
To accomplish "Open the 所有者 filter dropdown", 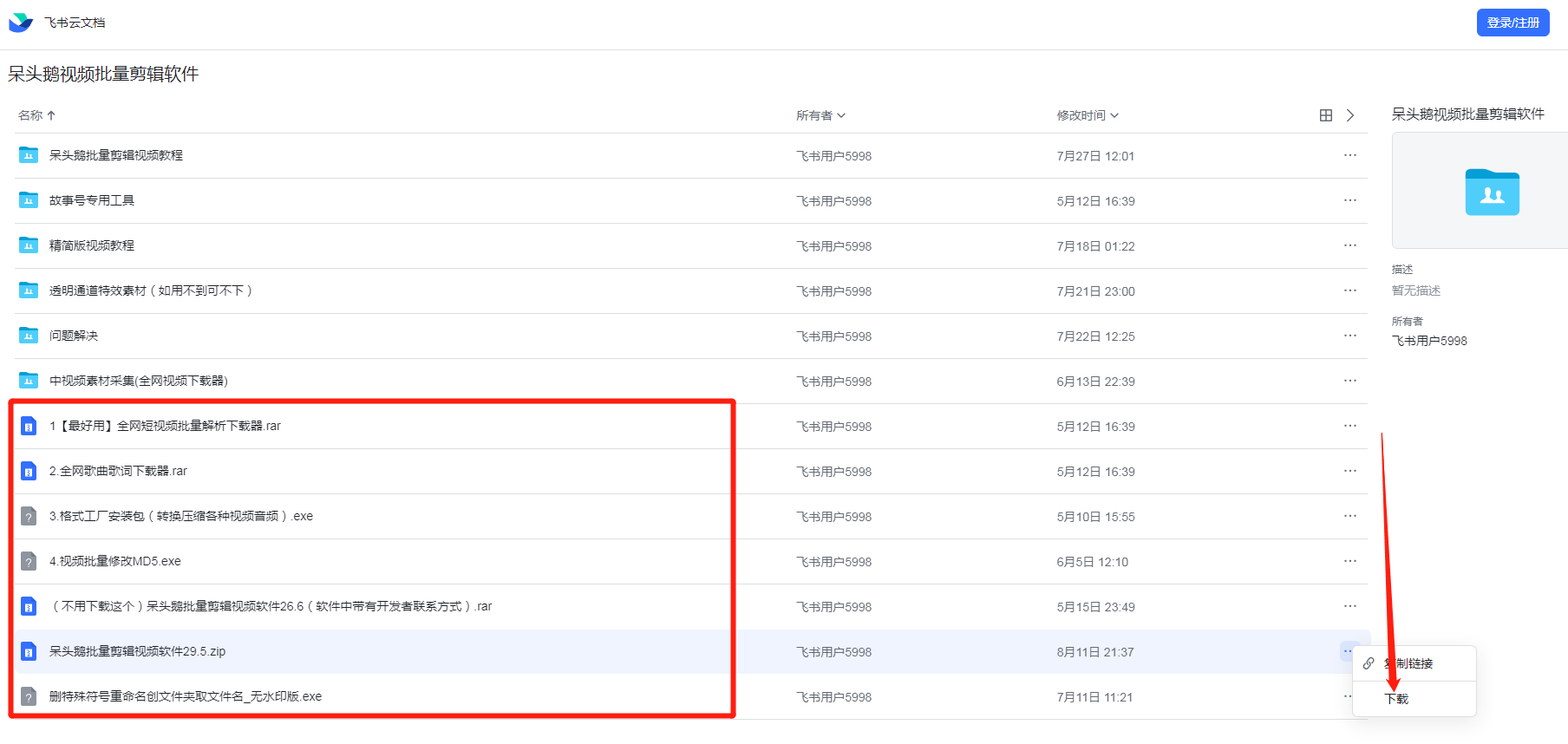I will click(820, 115).
